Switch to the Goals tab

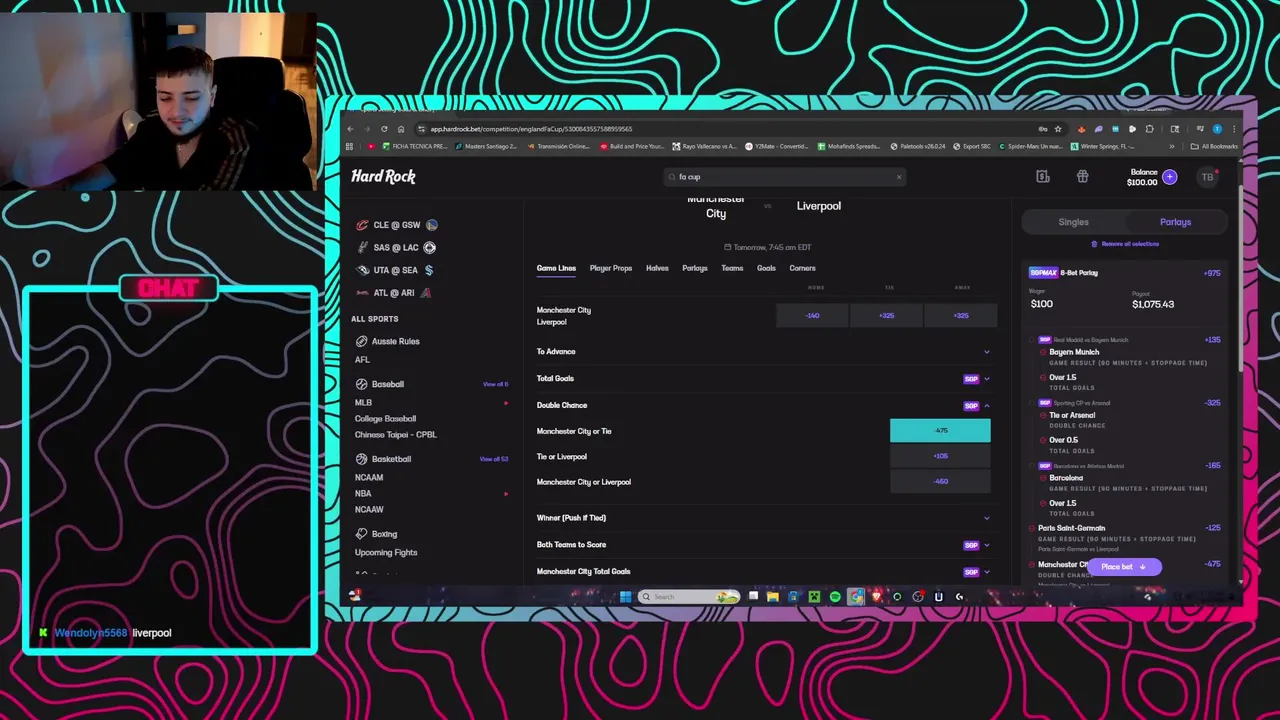766,268
